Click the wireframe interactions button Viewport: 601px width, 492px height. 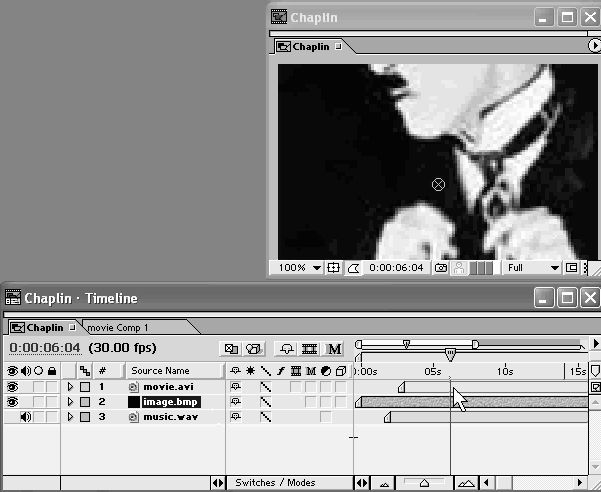(231, 349)
